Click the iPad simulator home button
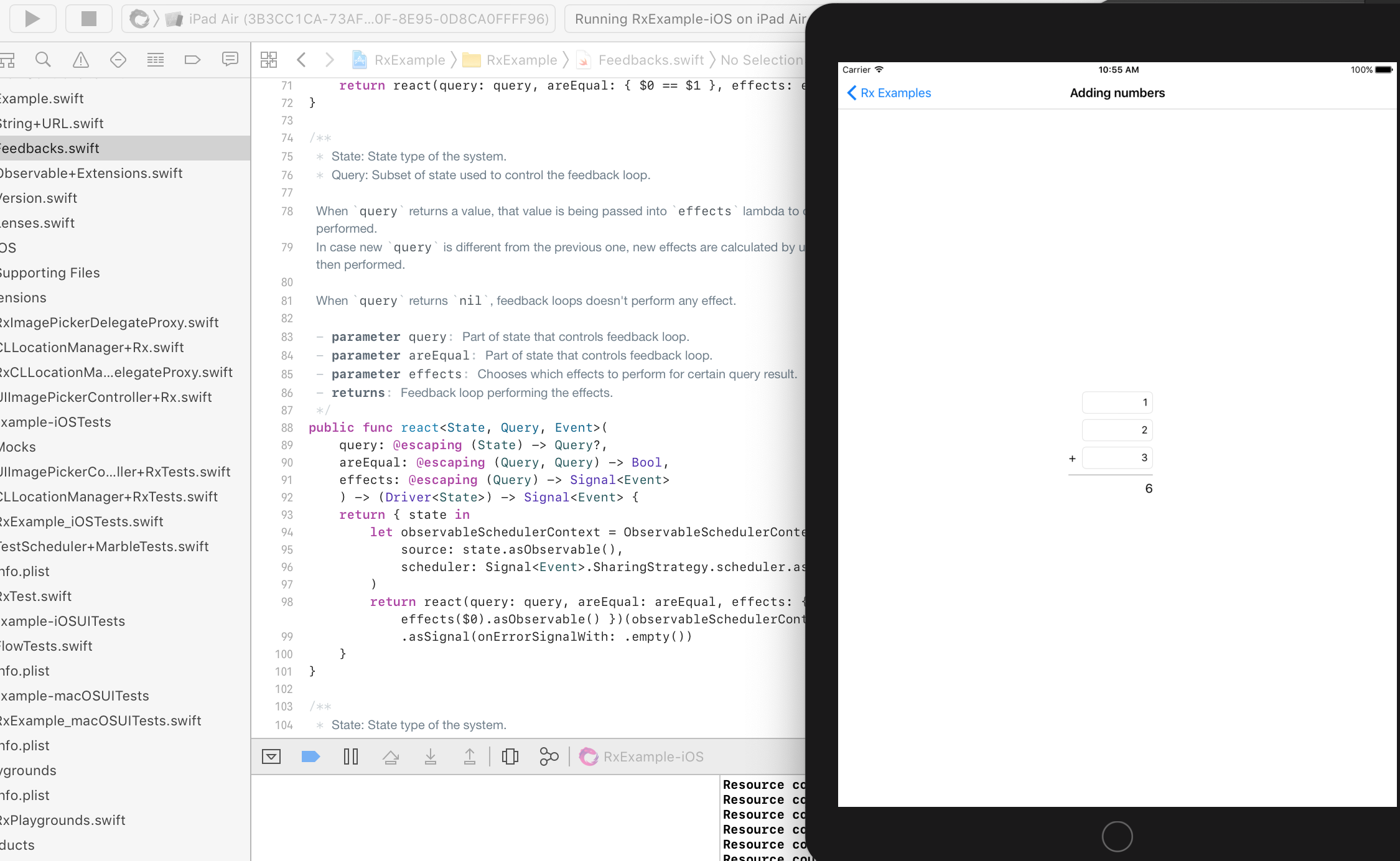 coord(1117,837)
